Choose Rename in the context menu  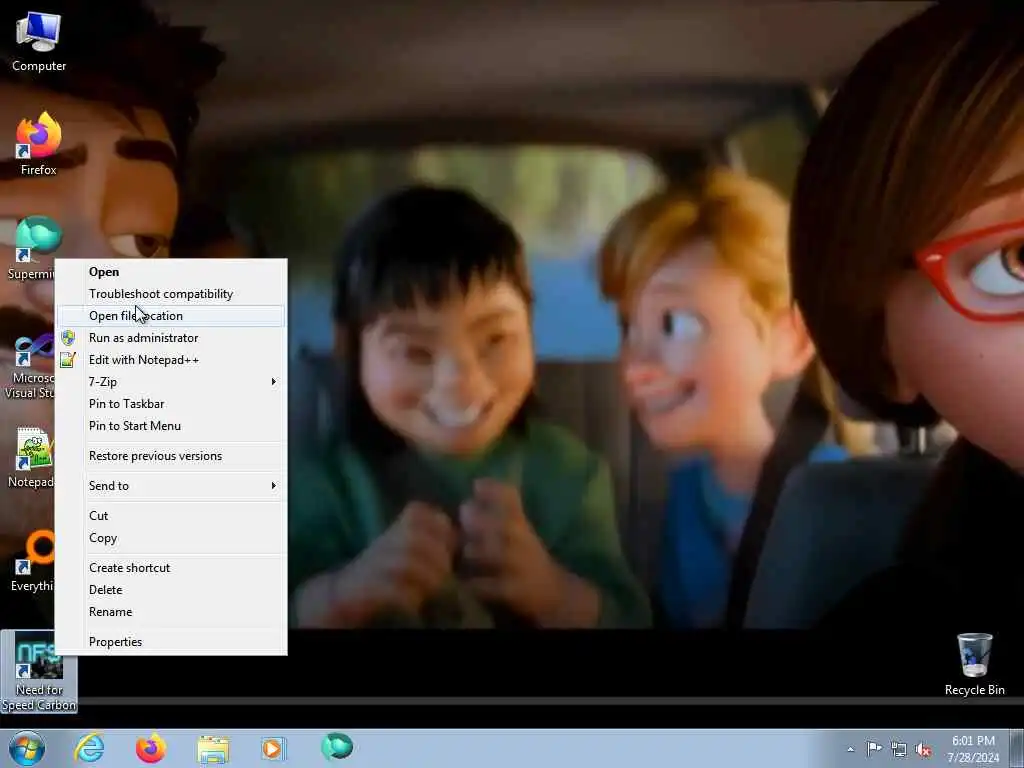coord(171,612)
